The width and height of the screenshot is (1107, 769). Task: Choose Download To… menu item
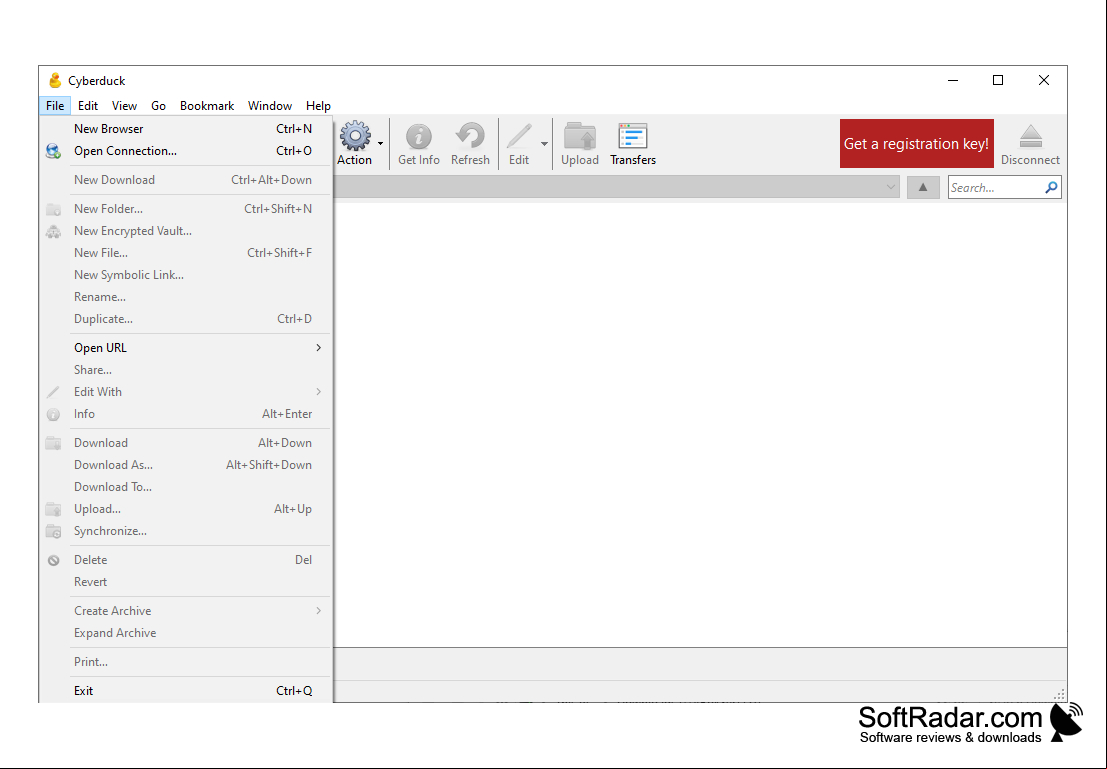coord(186,486)
